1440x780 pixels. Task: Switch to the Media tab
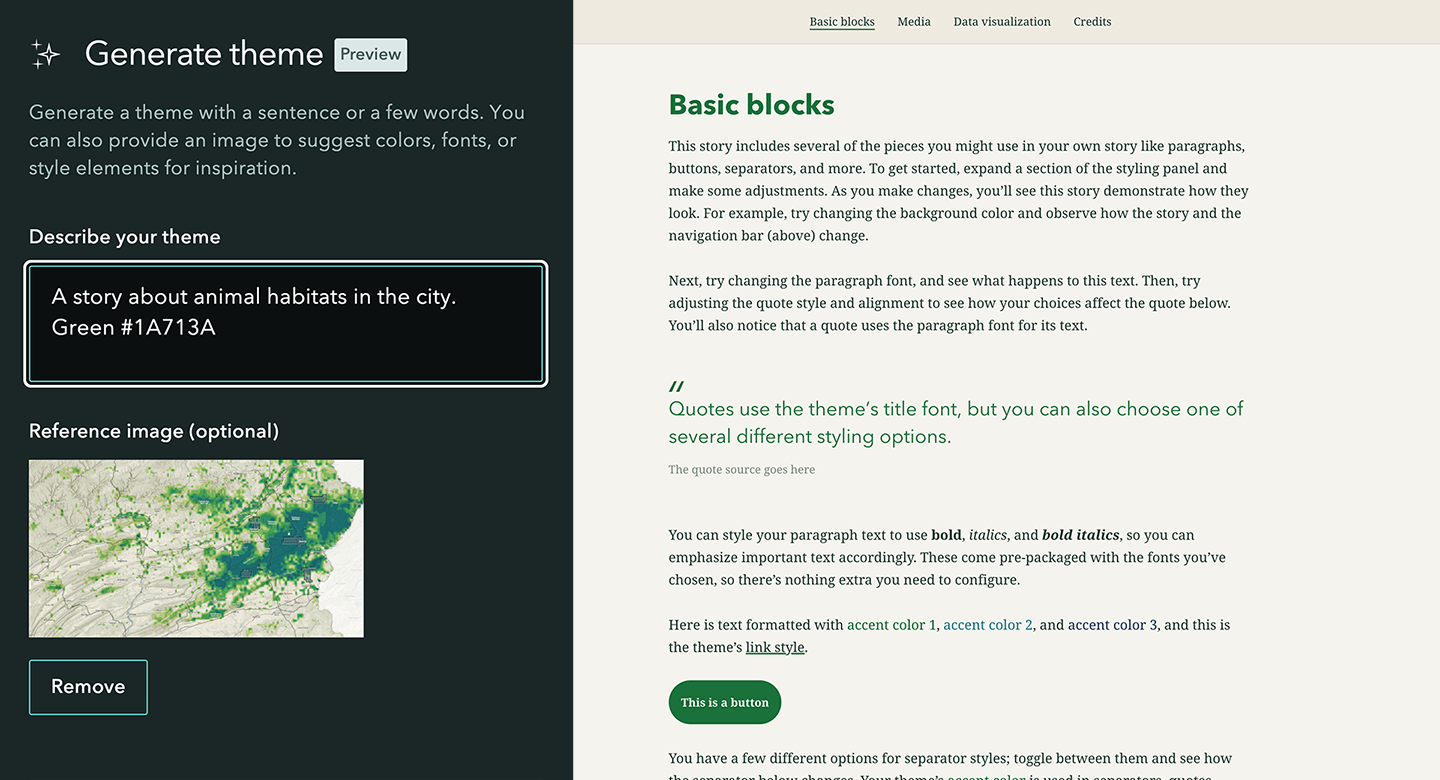pyautogui.click(x=914, y=22)
